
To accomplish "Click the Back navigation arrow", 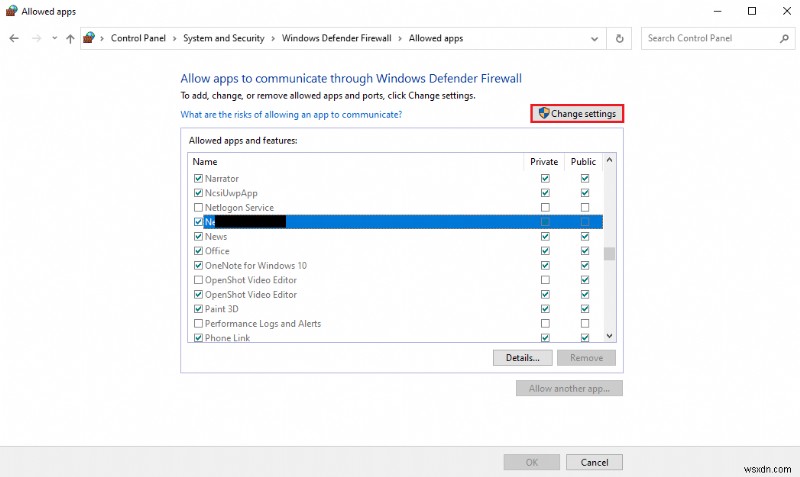I will pyautogui.click(x=14, y=38).
